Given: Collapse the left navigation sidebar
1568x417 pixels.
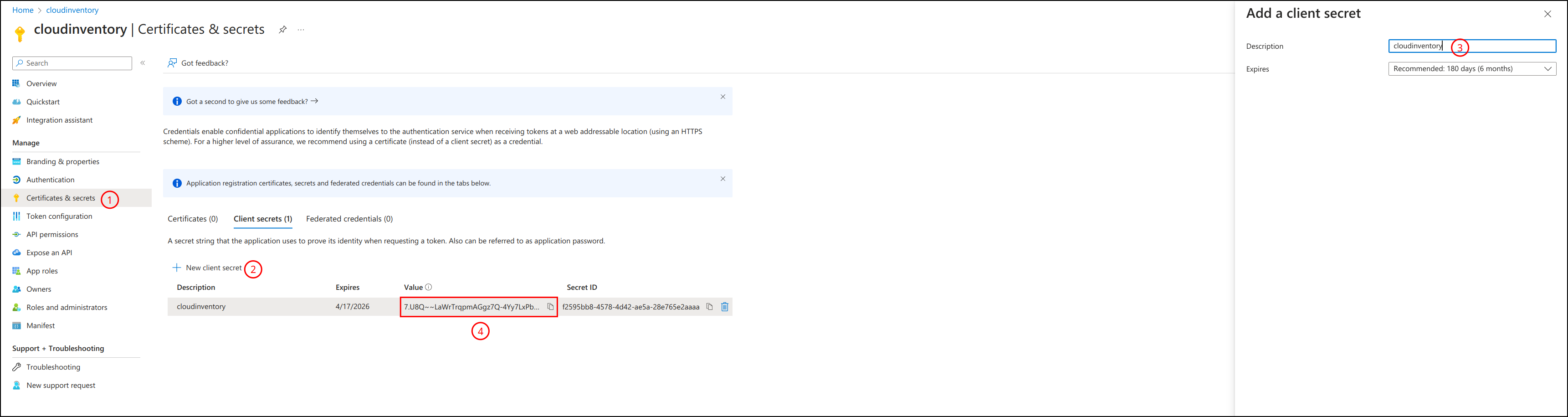Looking at the screenshot, I should pos(143,63).
